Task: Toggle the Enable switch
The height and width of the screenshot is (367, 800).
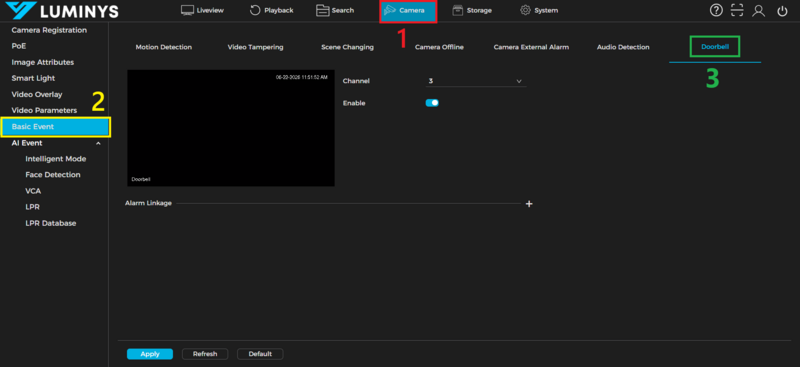Action: coord(432,103)
